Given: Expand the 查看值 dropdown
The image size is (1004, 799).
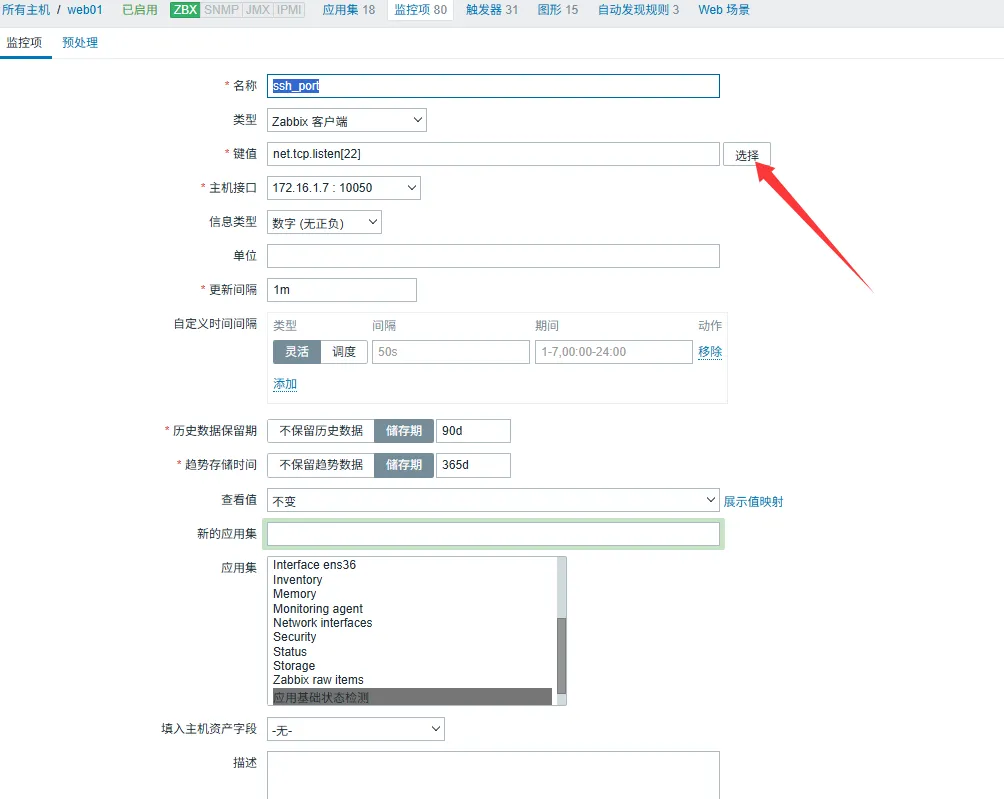Looking at the screenshot, I should [x=493, y=501].
